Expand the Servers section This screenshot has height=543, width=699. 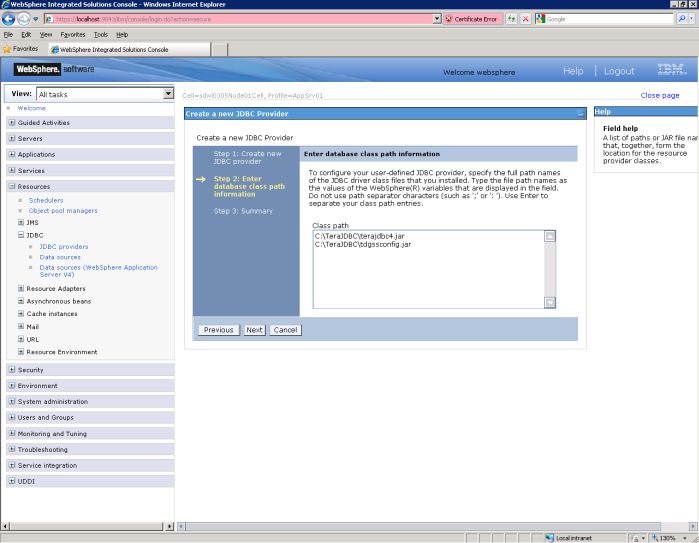pos(12,138)
